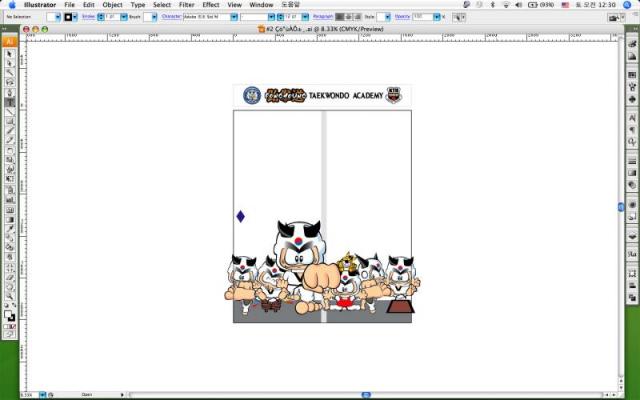The width and height of the screenshot is (640, 400).
Task: Open the font family dropdown
Action: (234, 17)
